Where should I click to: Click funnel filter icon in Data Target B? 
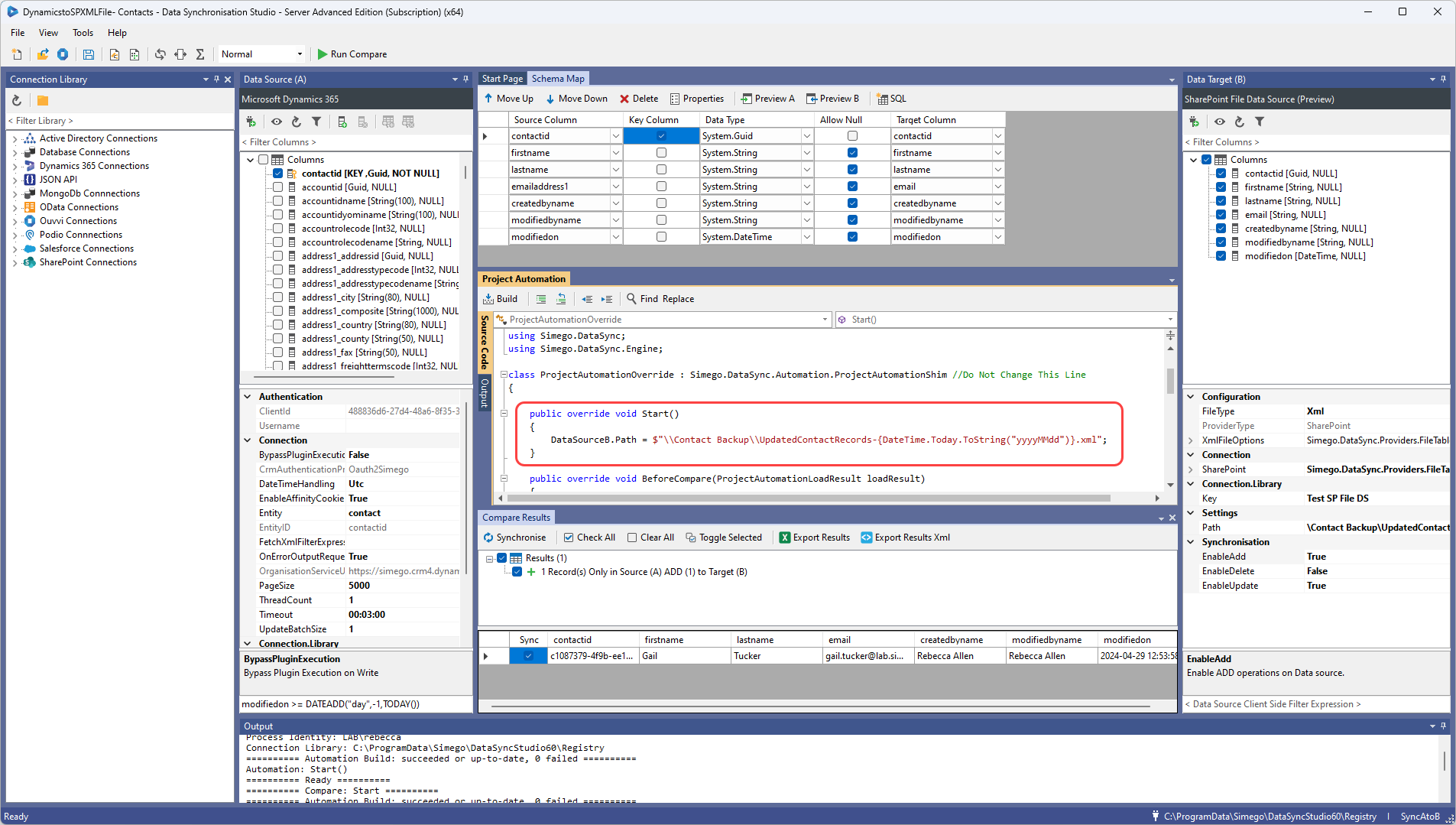click(x=1260, y=122)
